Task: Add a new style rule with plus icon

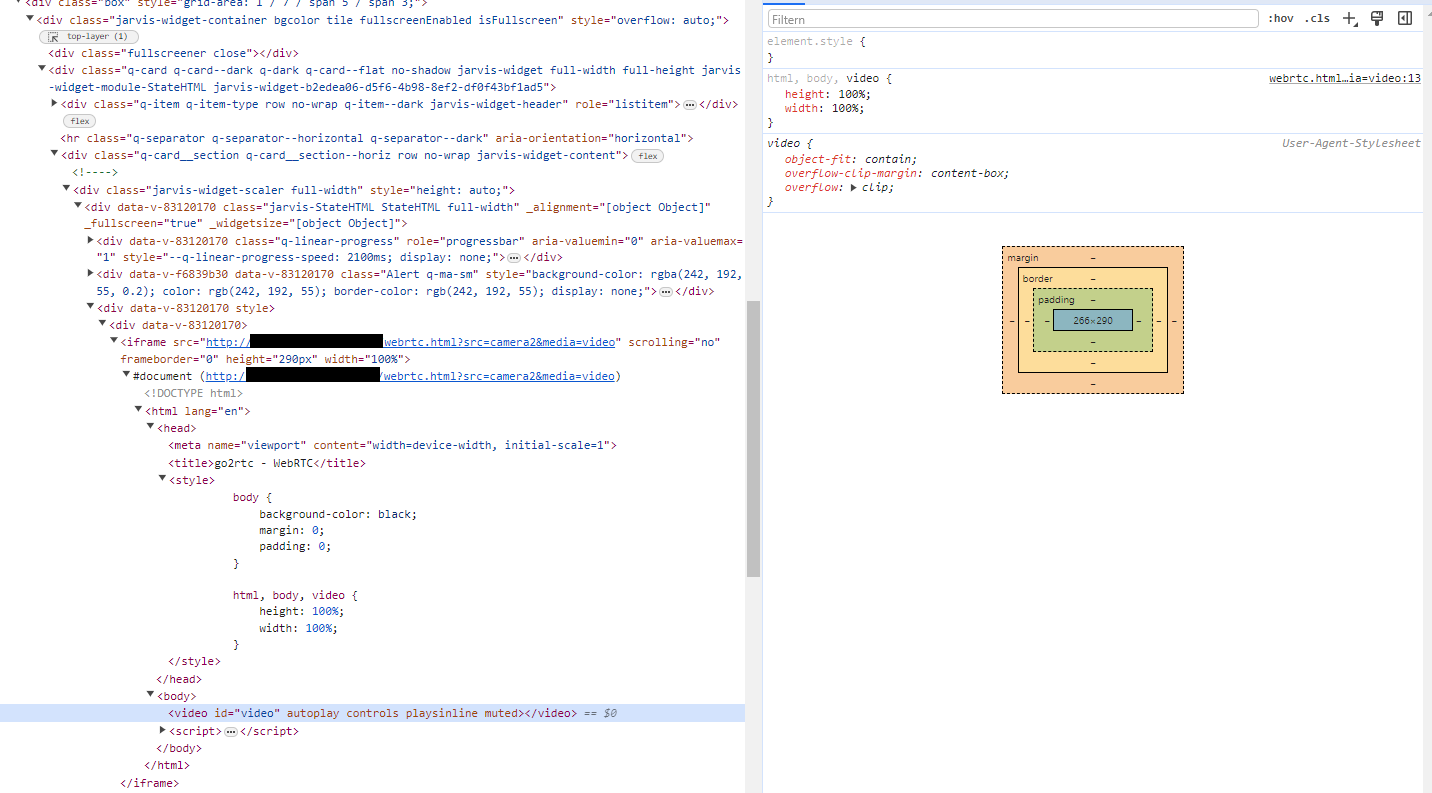Action: pos(1350,18)
